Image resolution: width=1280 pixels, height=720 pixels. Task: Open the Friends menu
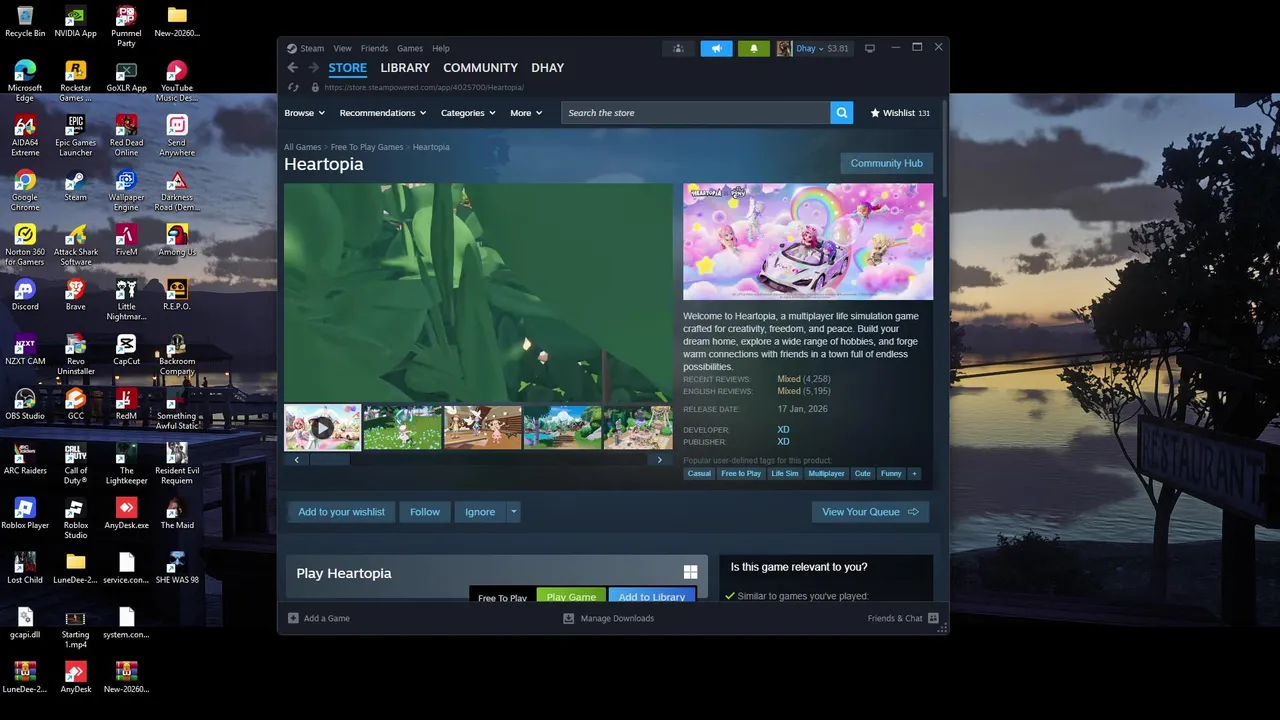tap(374, 48)
